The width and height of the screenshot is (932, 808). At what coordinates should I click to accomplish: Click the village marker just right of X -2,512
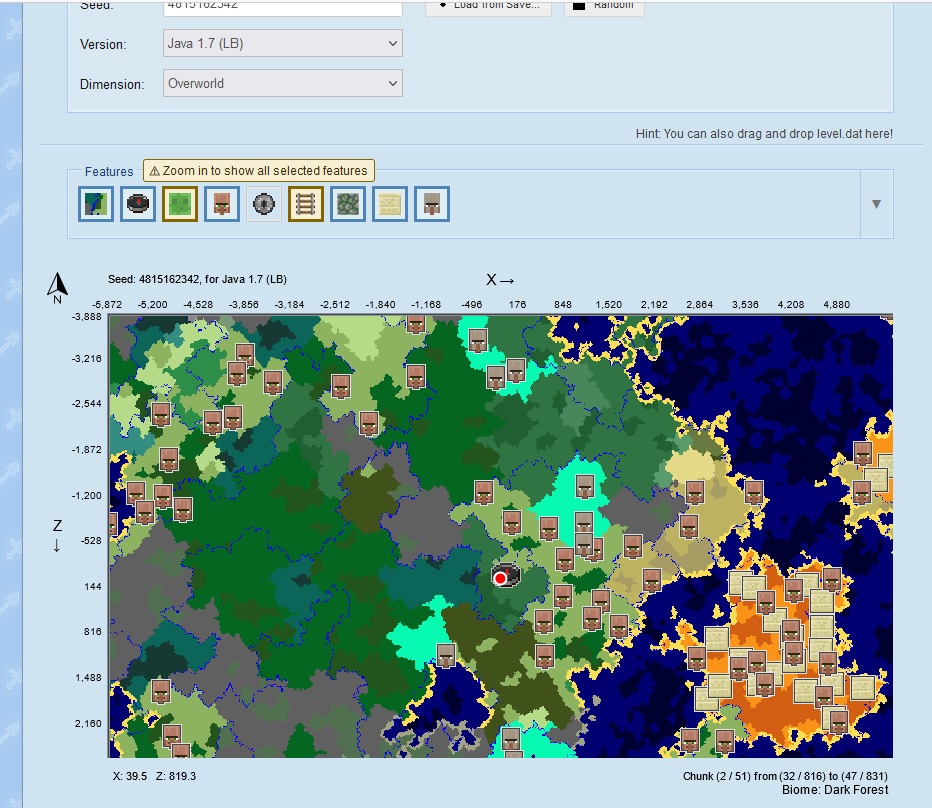tap(340, 386)
